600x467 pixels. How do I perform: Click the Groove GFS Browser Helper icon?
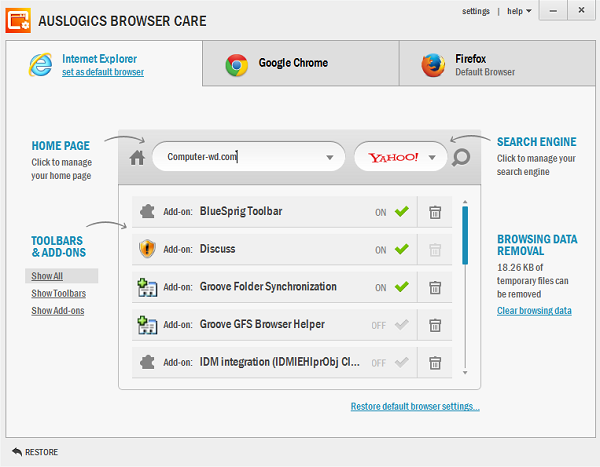(x=147, y=325)
